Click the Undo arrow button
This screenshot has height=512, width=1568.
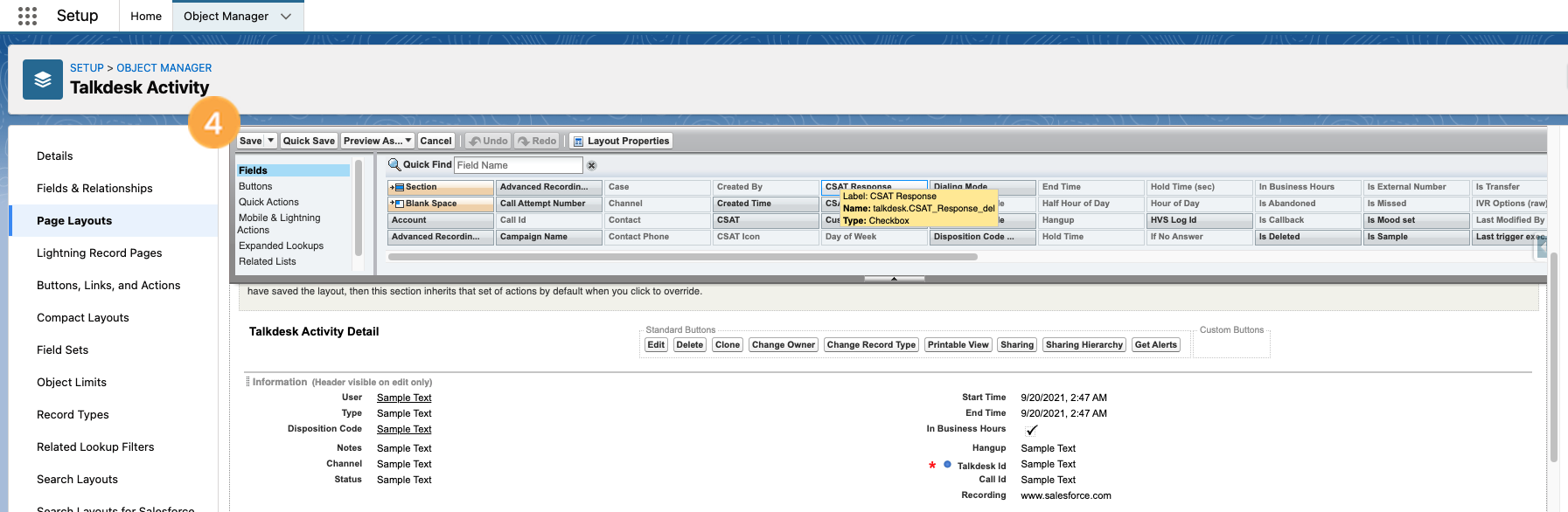[488, 141]
